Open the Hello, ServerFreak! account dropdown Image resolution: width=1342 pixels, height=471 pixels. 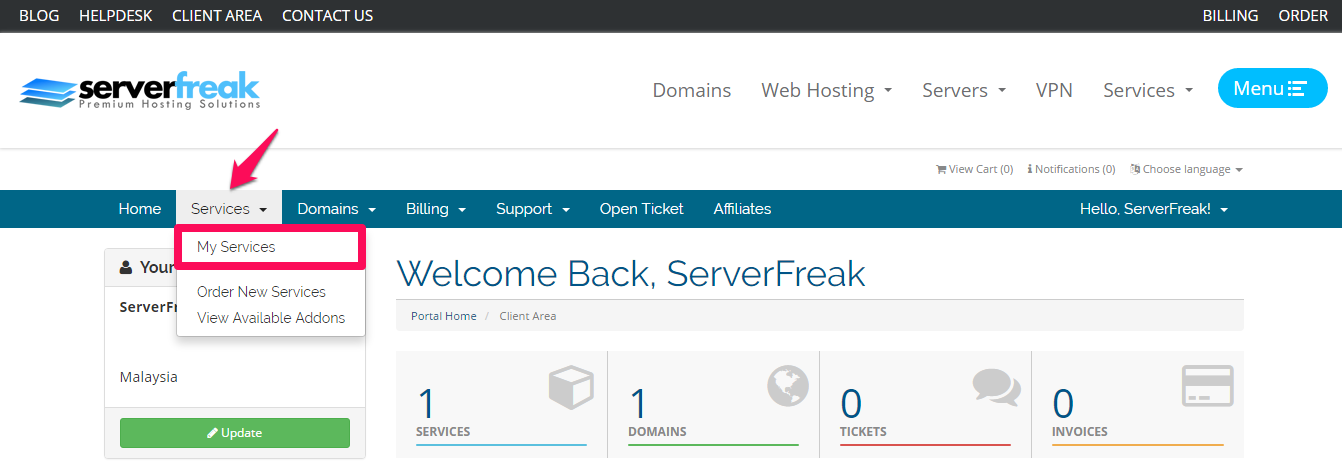click(1154, 209)
